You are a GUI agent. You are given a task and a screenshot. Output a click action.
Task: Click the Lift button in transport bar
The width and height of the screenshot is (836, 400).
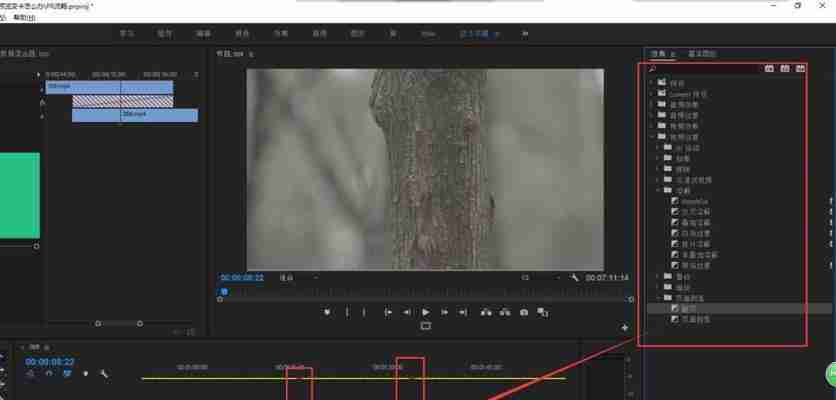(x=486, y=312)
